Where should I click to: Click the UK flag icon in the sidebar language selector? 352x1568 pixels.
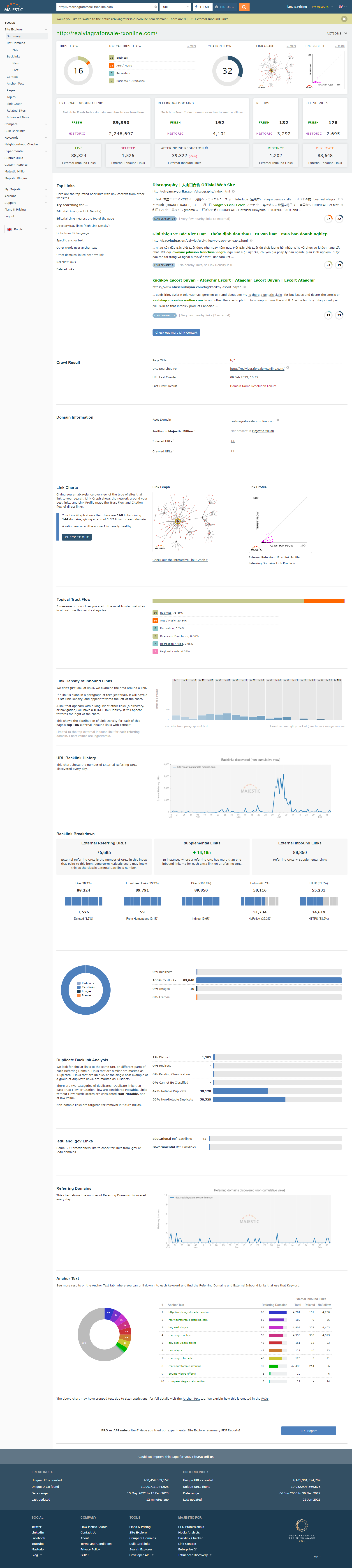[x=9, y=229]
